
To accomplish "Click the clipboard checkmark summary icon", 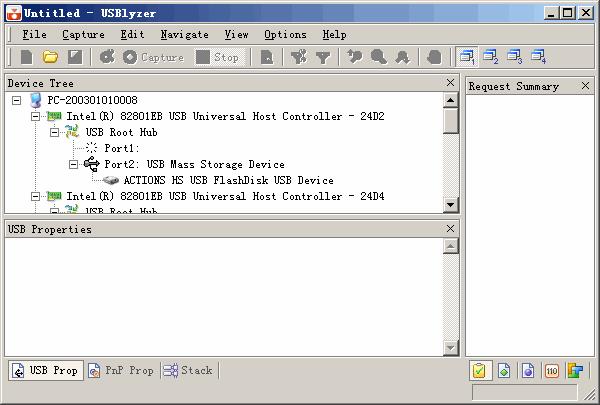I will [x=480, y=371].
